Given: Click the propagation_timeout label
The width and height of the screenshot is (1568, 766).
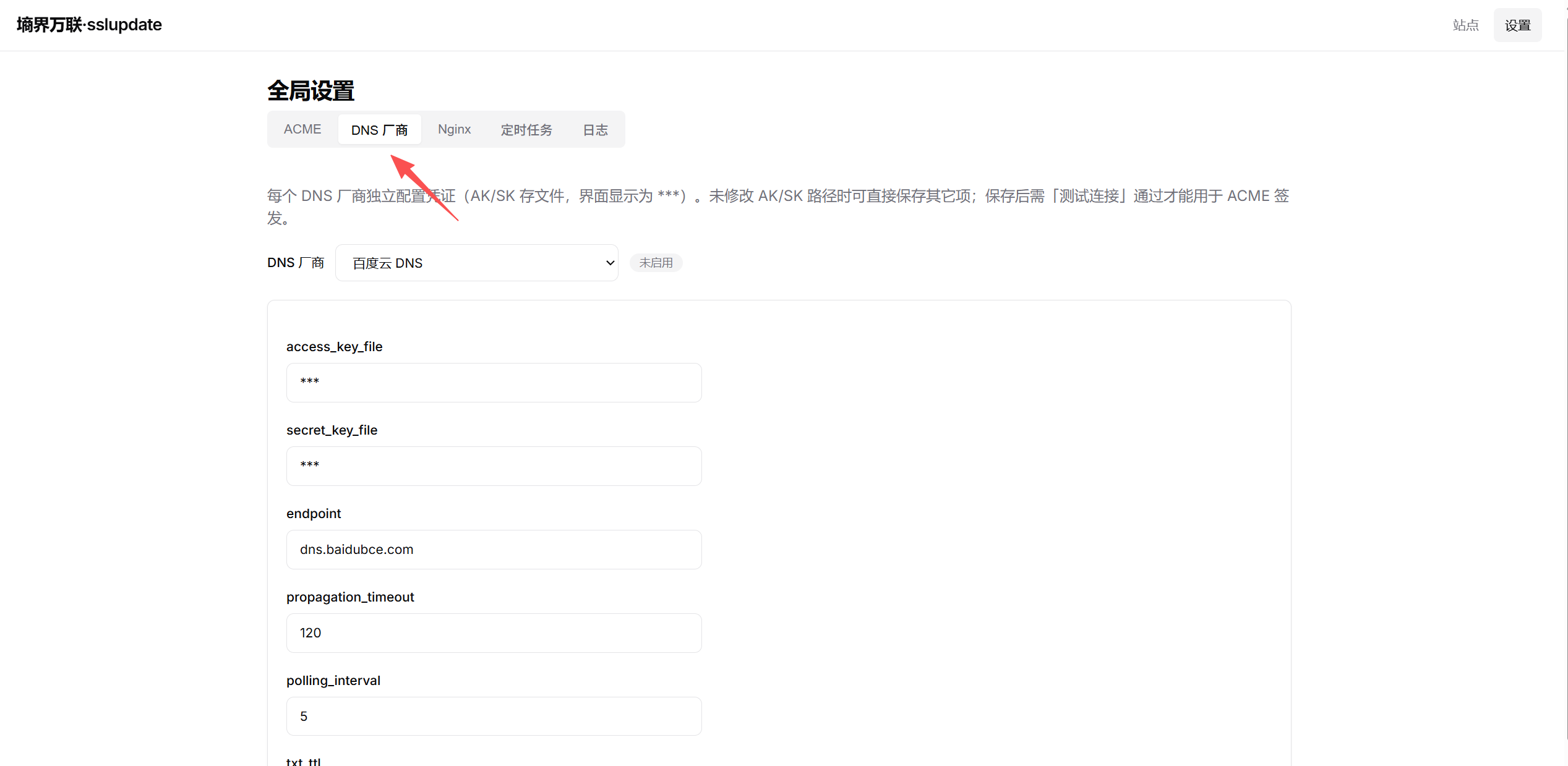Looking at the screenshot, I should [x=350, y=597].
